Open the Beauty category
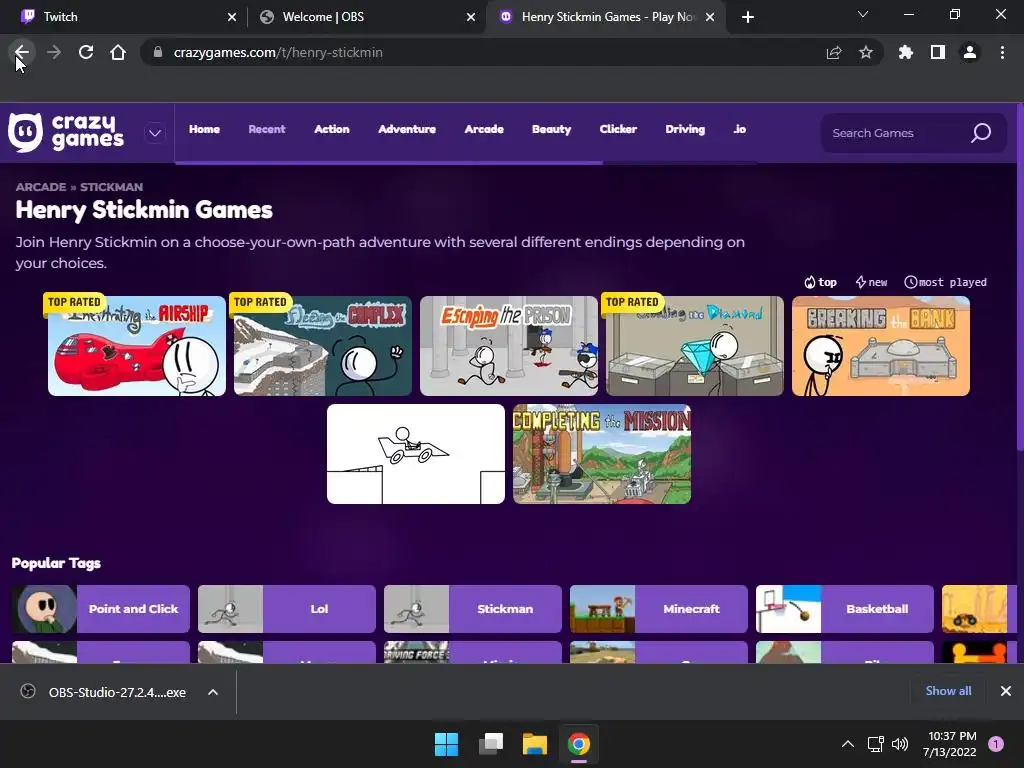The image size is (1024, 768). click(551, 129)
